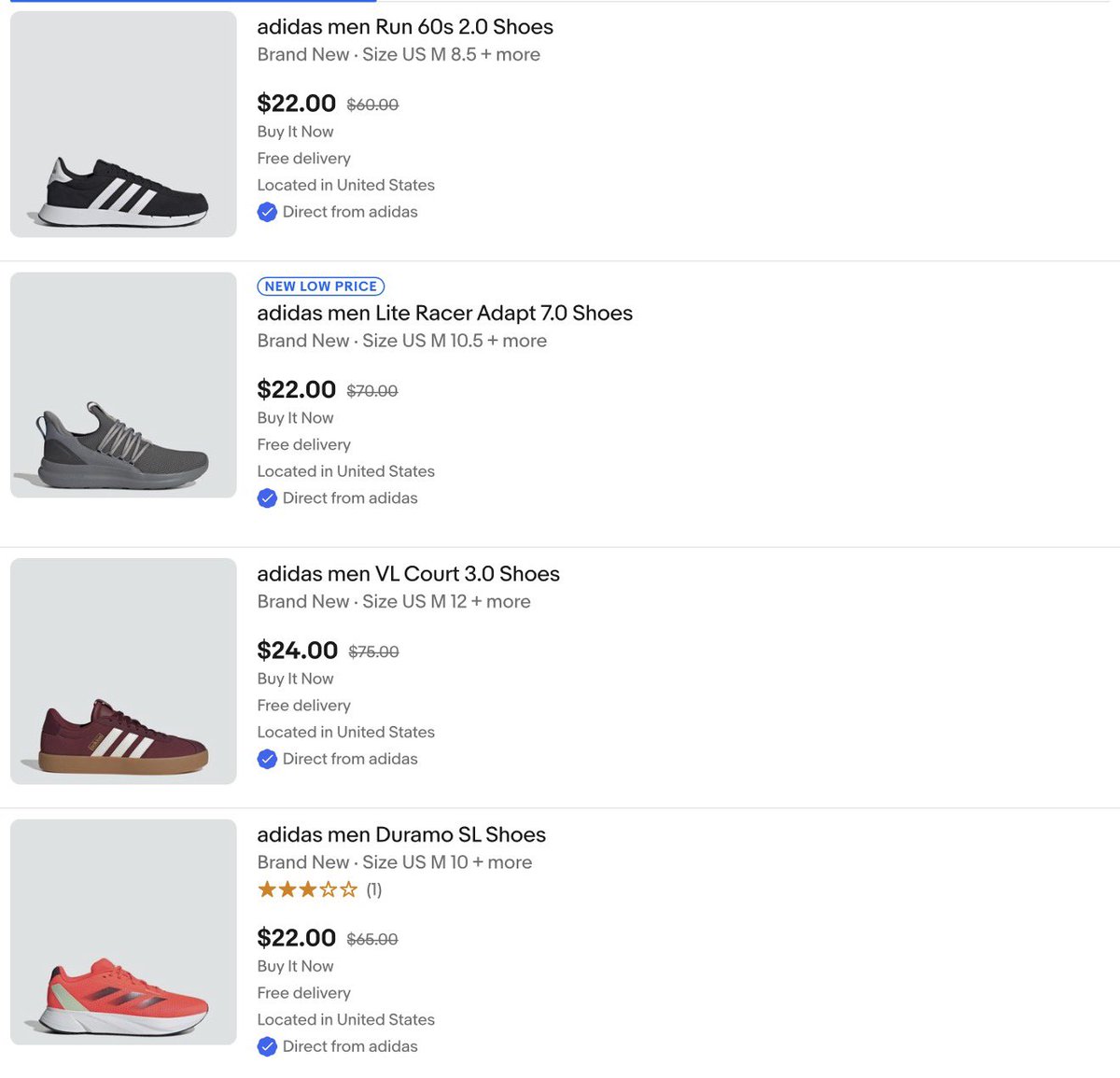Screen dimensions: 1120x1078
Task: Click verified checkmark badge on VL Court listing
Action: pos(267,759)
